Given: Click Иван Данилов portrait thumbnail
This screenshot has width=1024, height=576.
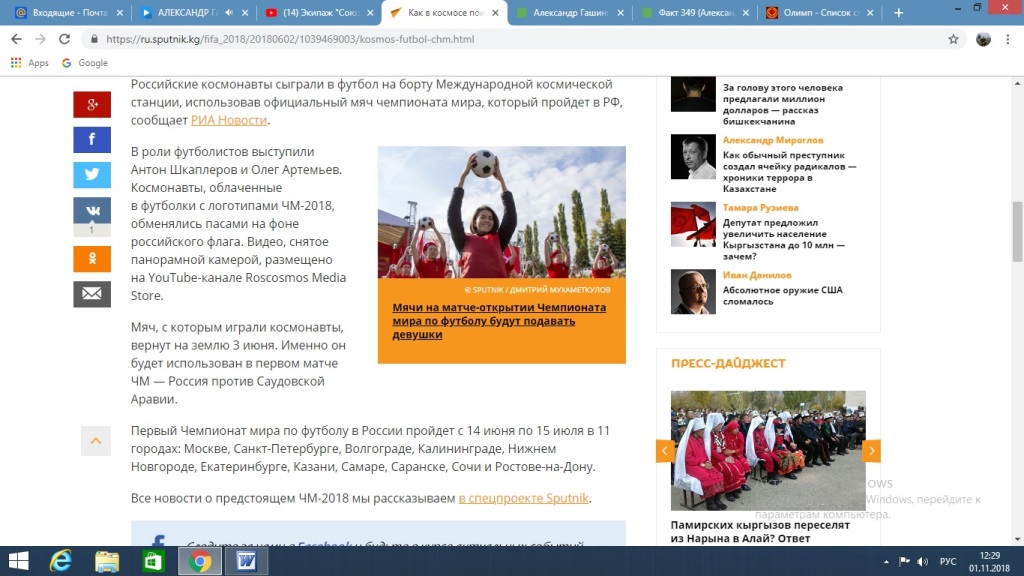Looking at the screenshot, I should point(693,291).
